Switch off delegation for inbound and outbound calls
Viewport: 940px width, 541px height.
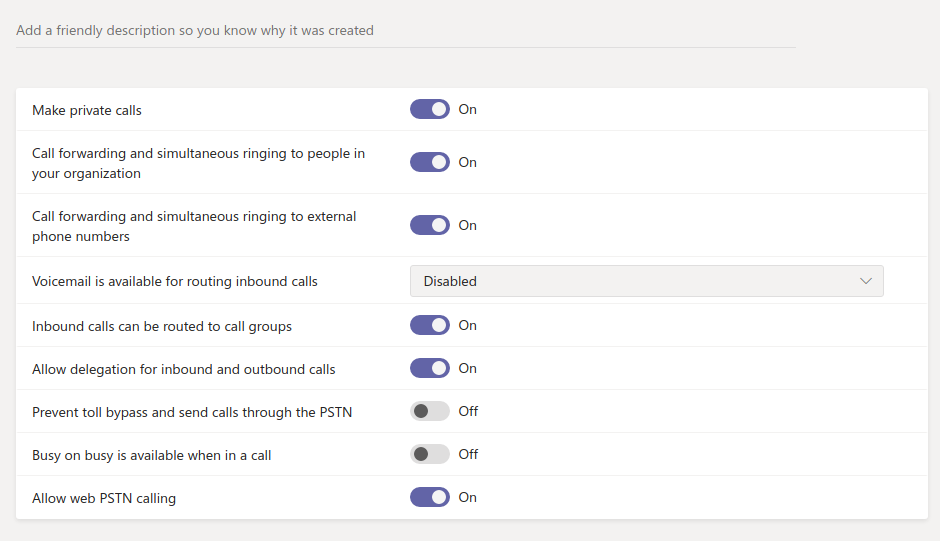430,368
